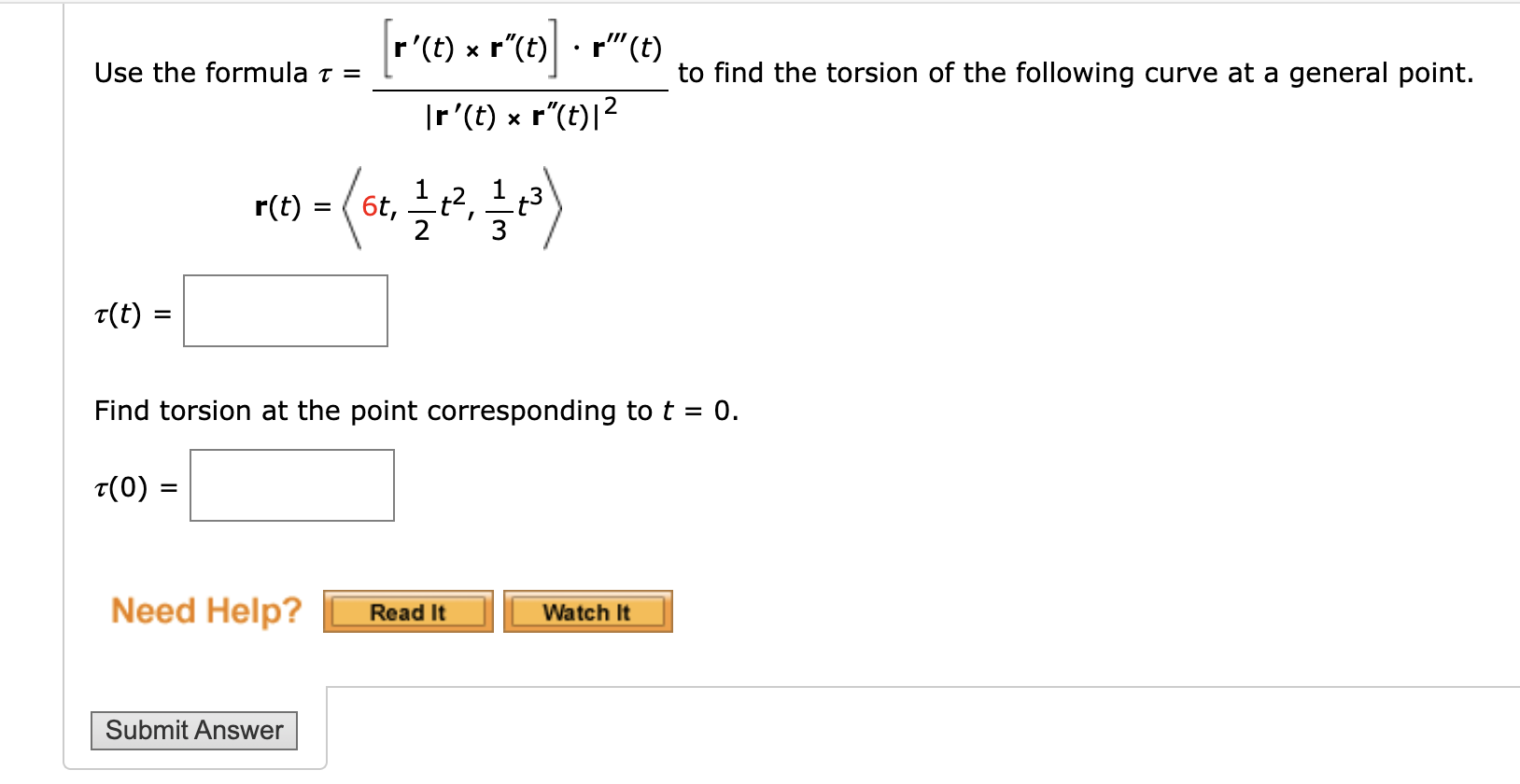Click inside the τ(t) answer box

tap(285, 311)
